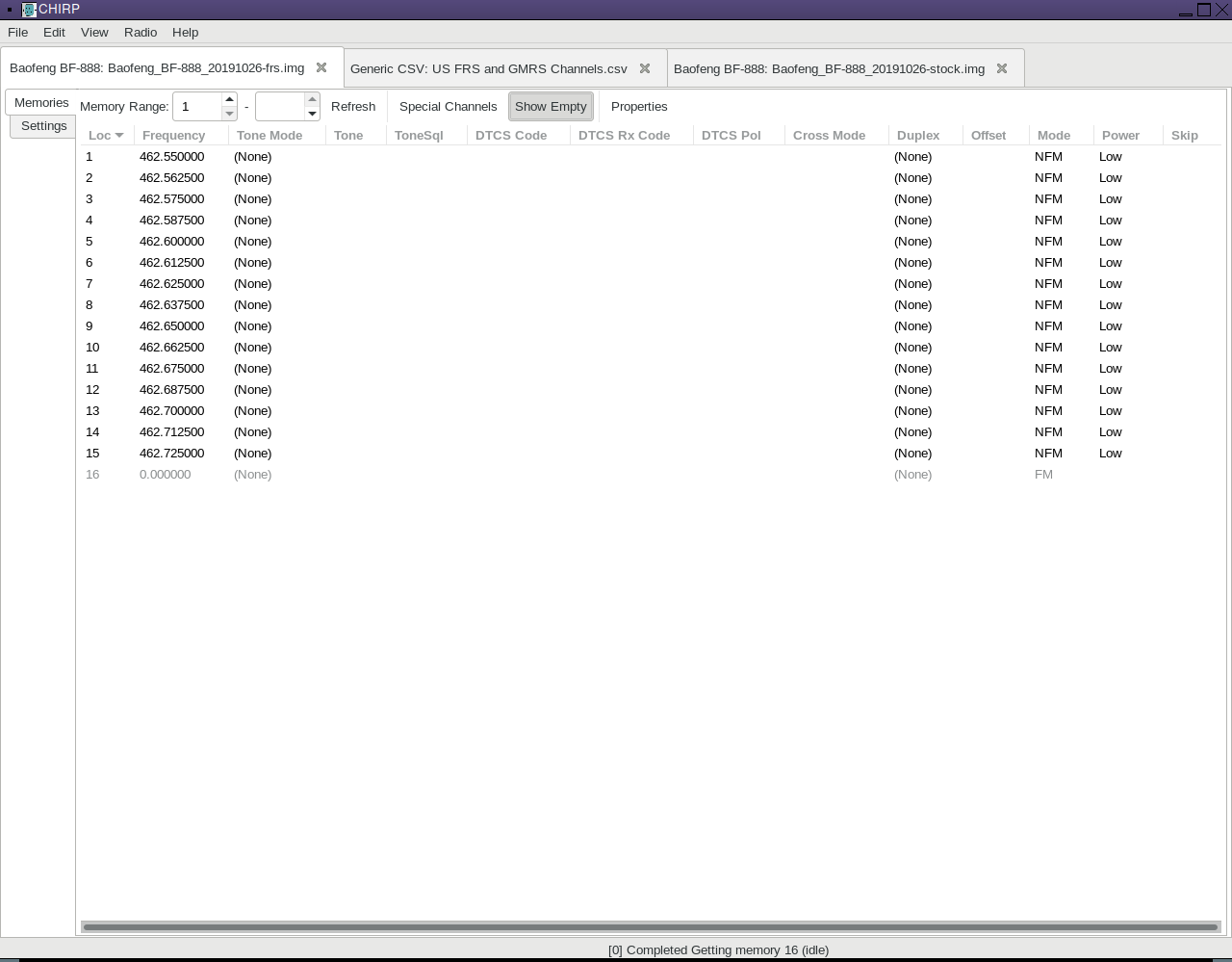Click the CHIRP application icon in title bar
1232x962 pixels.
coord(29,10)
